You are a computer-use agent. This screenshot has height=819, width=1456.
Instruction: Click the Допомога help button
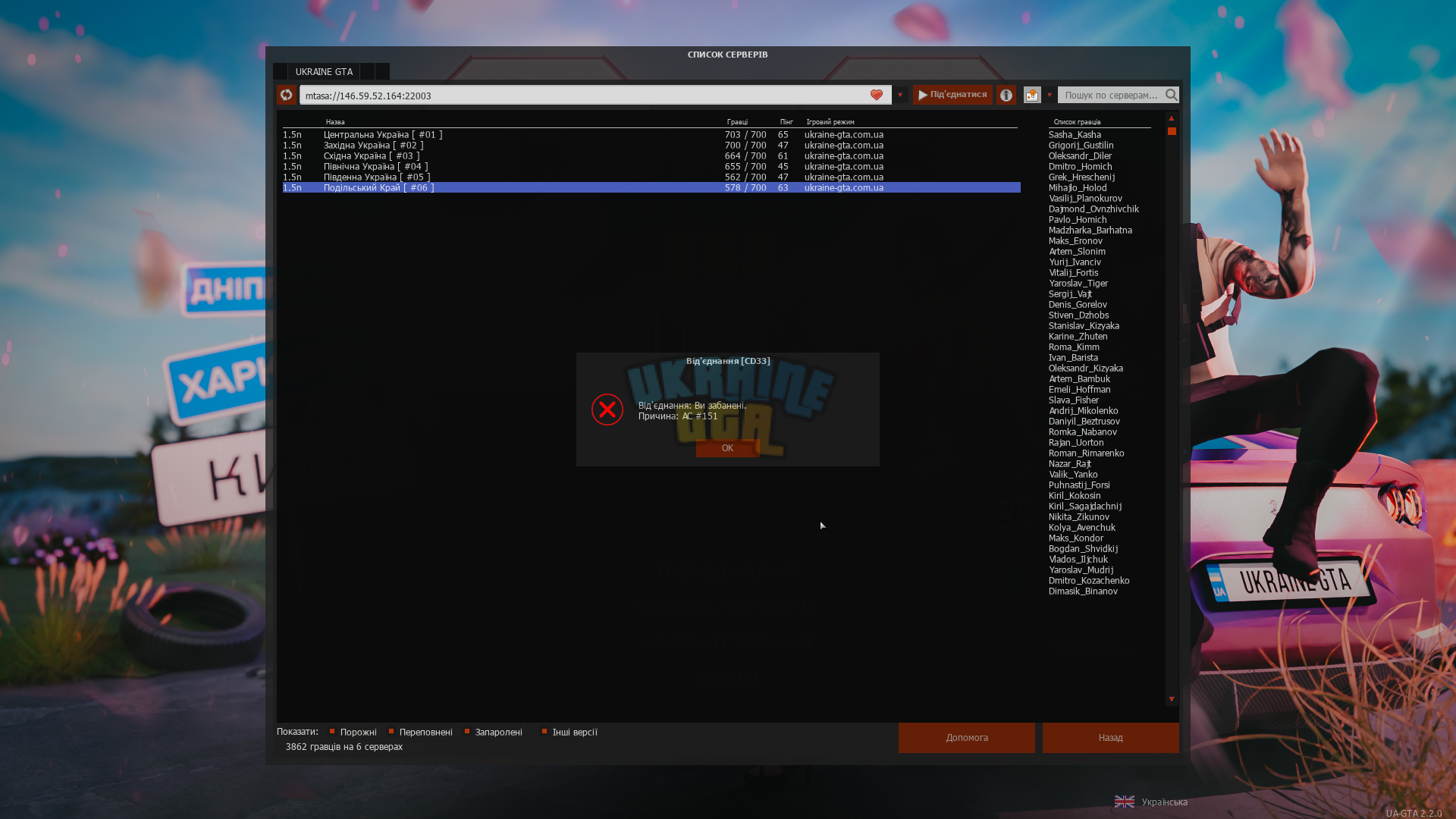[x=967, y=737]
